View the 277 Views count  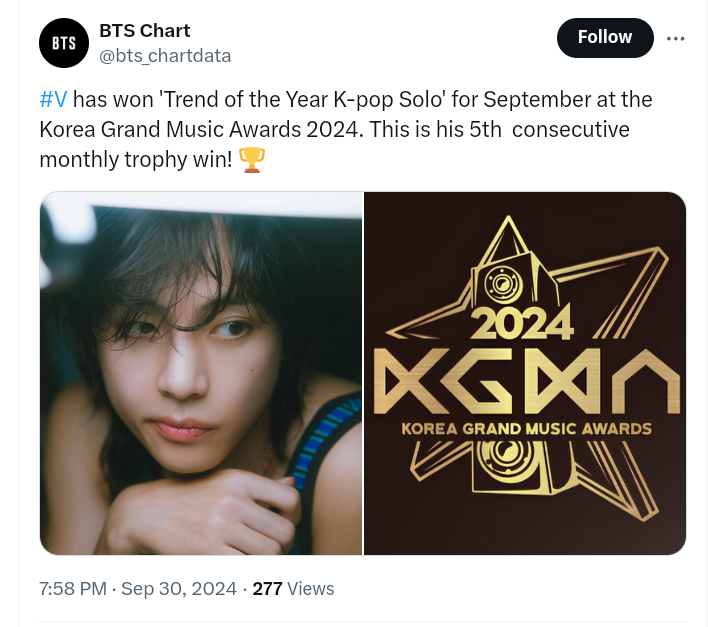(293, 589)
